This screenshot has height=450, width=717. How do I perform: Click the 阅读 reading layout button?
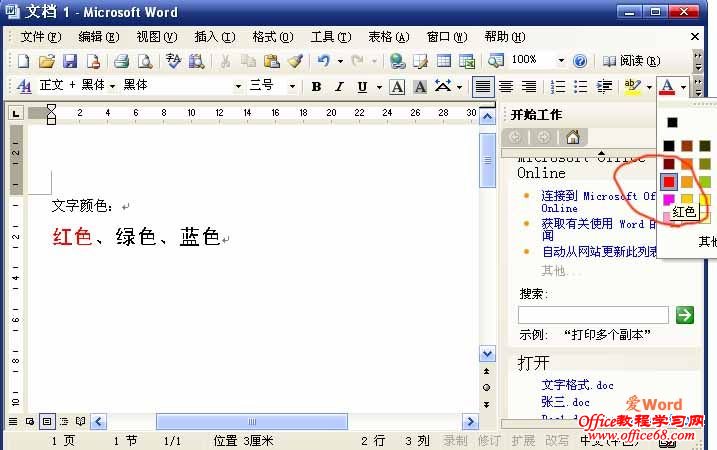click(x=631, y=61)
